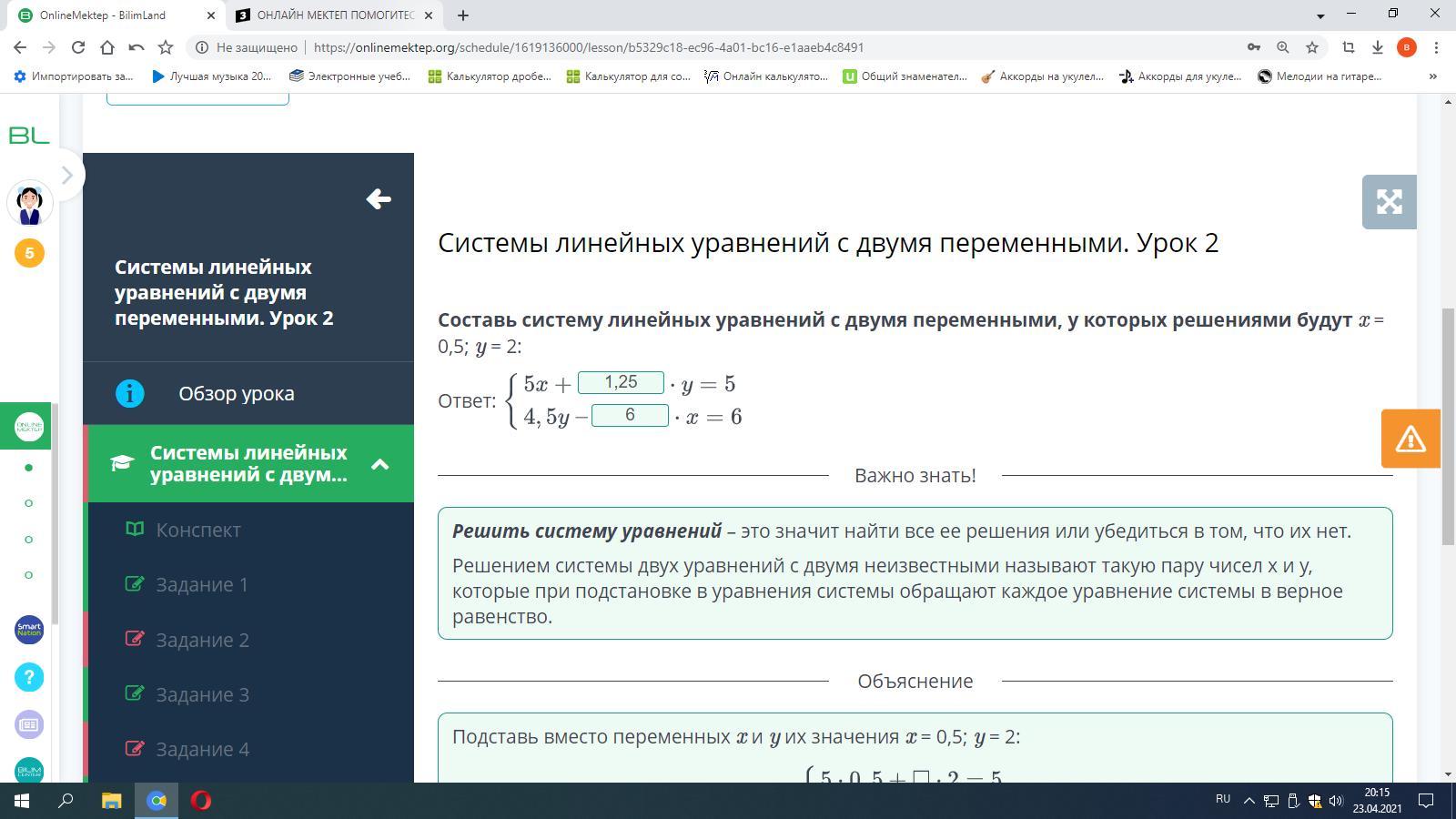Close the OnlineMektep - BilimLand tab
The image size is (1456, 819).
coord(210,15)
